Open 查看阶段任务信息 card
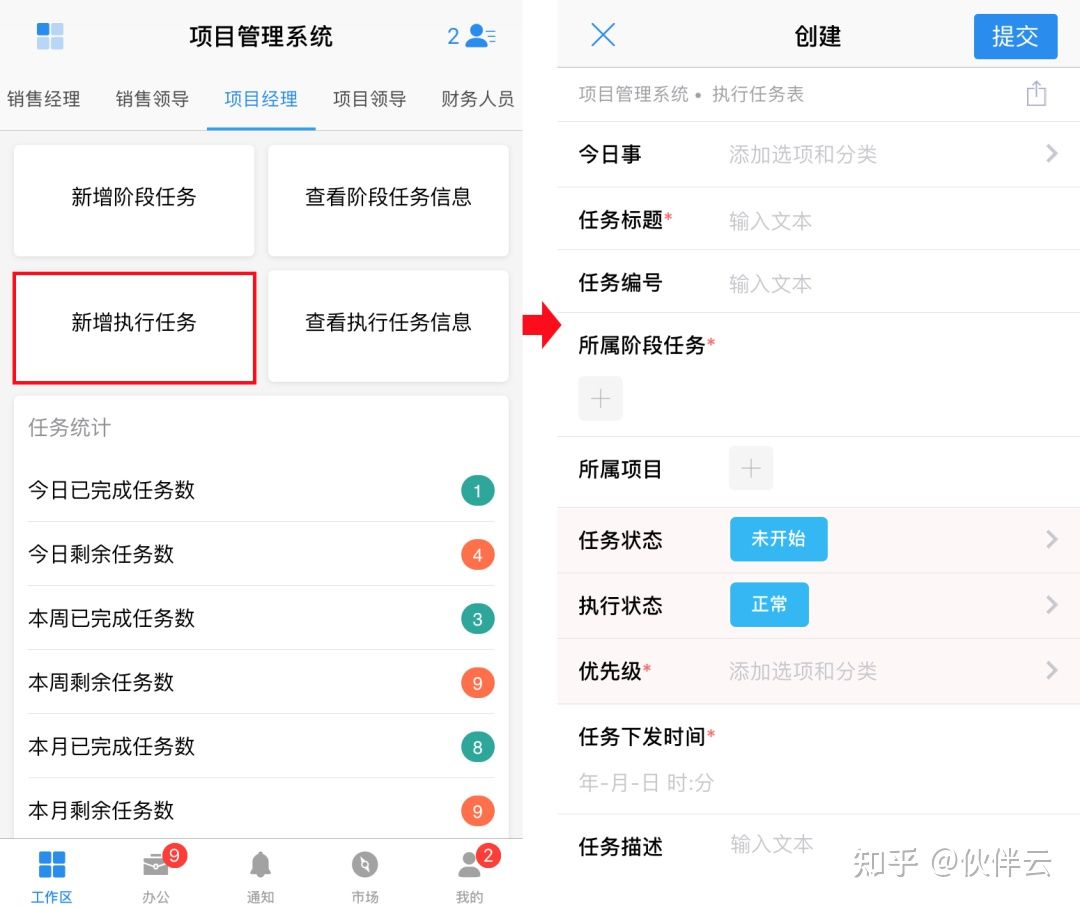1080x907 pixels. pyautogui.click(x=388, y=200)
